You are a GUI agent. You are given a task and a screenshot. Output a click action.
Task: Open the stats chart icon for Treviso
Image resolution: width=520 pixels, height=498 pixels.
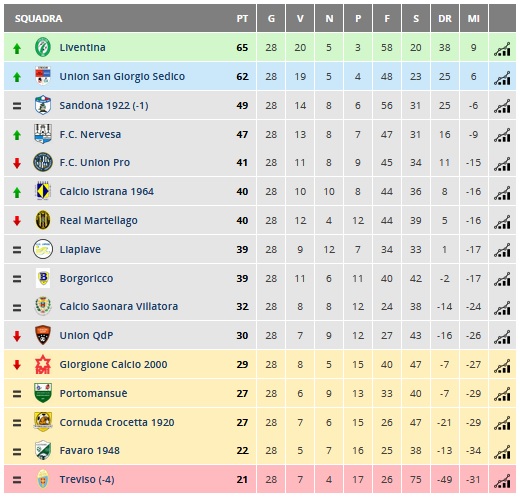502,481
